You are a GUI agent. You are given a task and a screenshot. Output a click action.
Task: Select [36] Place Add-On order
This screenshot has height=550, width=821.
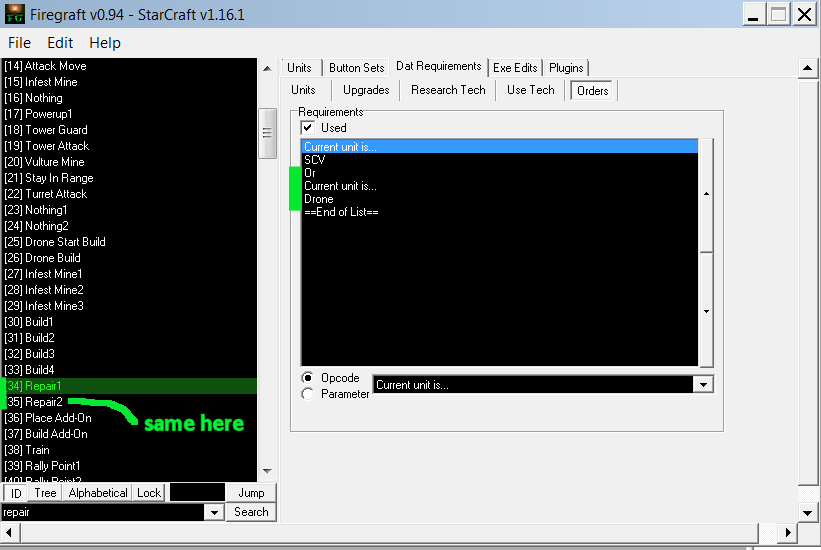129,418
